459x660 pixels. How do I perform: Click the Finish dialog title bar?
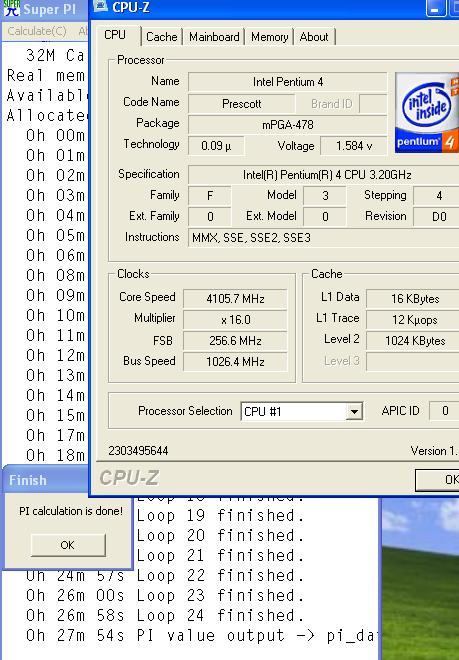pos(46,480)
